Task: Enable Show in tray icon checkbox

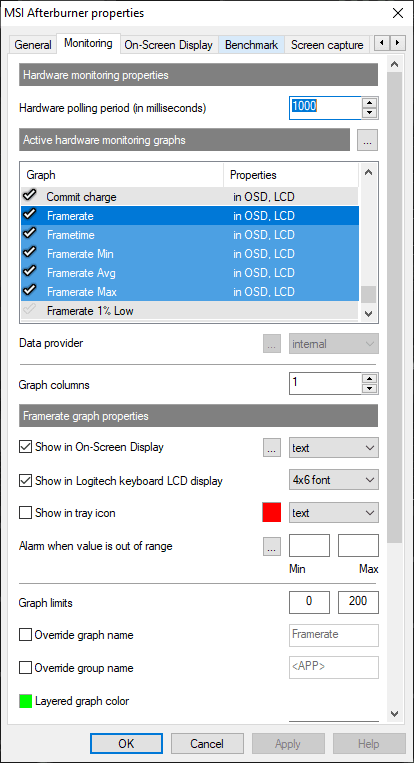Action: (x=25, y=513)
